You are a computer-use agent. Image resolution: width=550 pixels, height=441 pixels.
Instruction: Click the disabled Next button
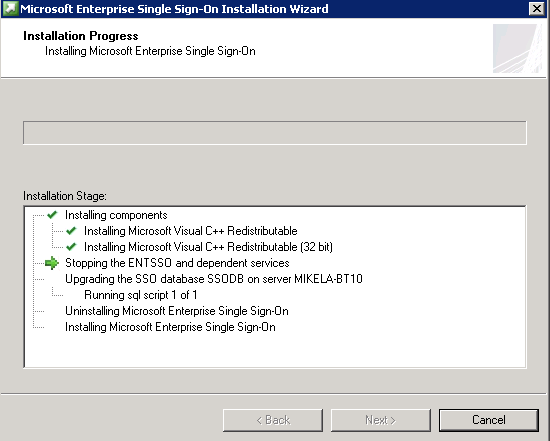point(381,420)
